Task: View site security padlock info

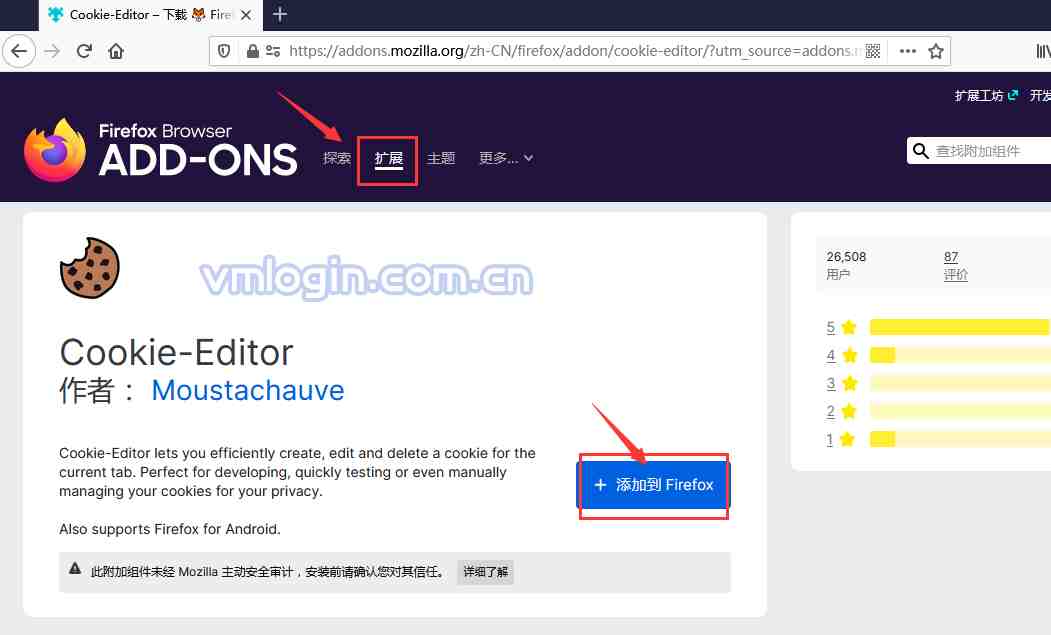Action: (253, 51)
